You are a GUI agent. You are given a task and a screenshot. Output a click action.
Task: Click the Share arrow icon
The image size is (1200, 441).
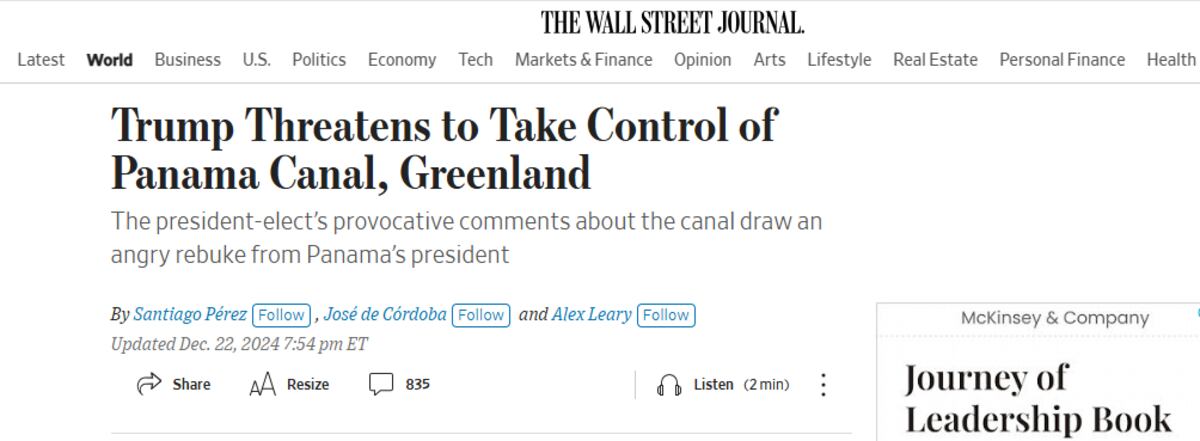[x=149, y=384]
